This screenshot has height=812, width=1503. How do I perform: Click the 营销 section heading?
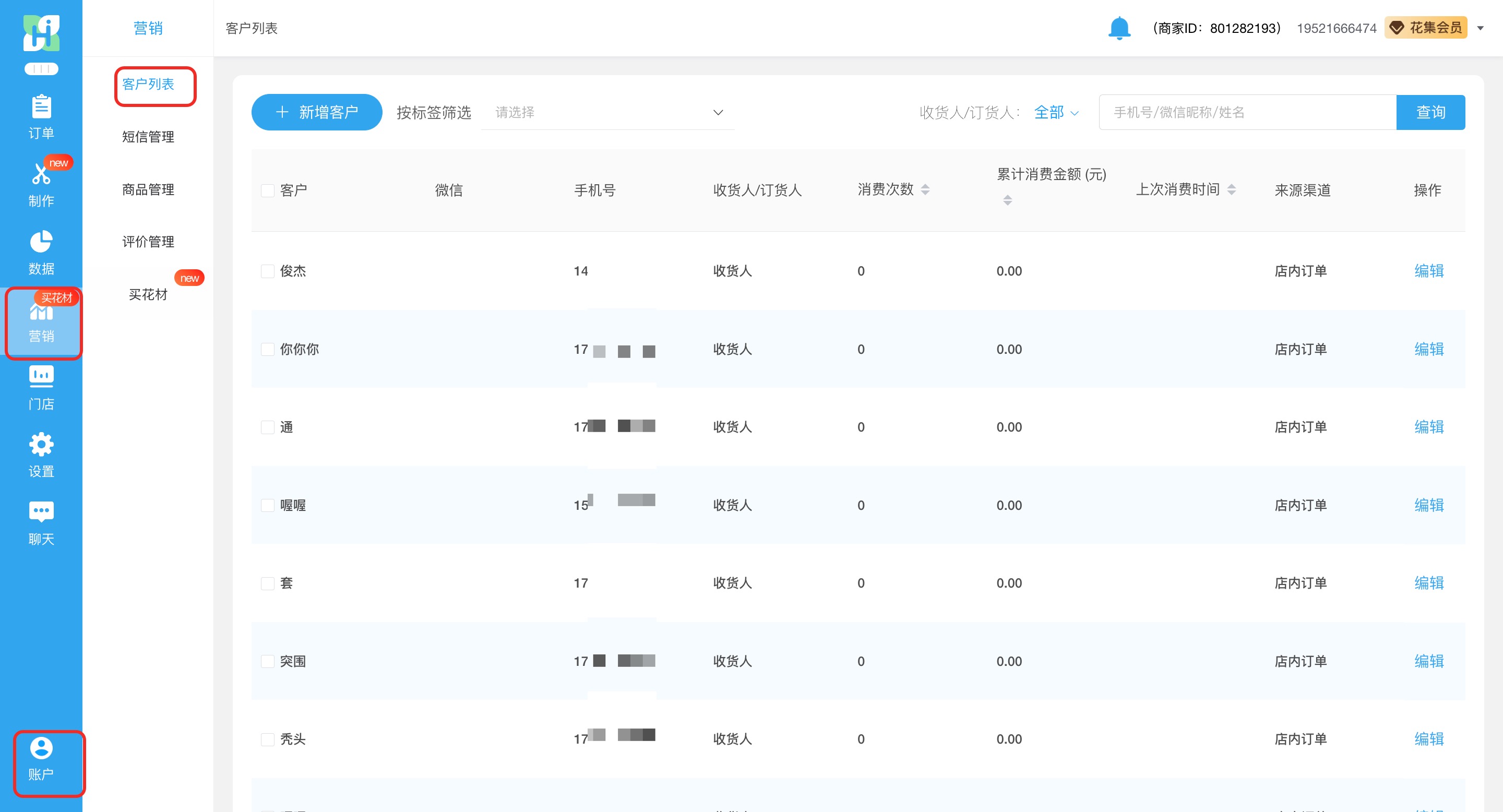148,28
